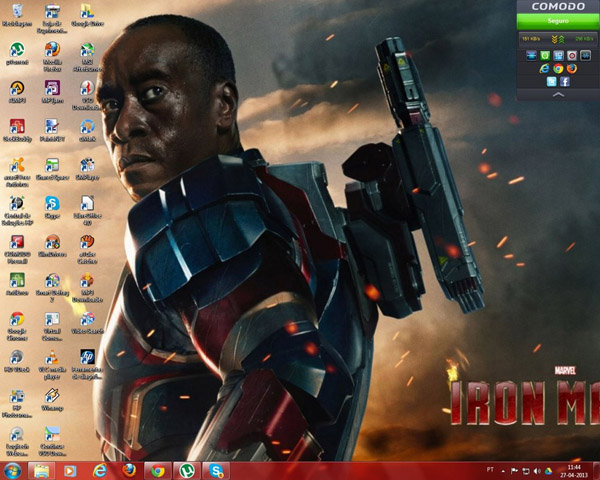Open Skype from the taskbar
Screen dimensions: 600x480
point(214,470)
